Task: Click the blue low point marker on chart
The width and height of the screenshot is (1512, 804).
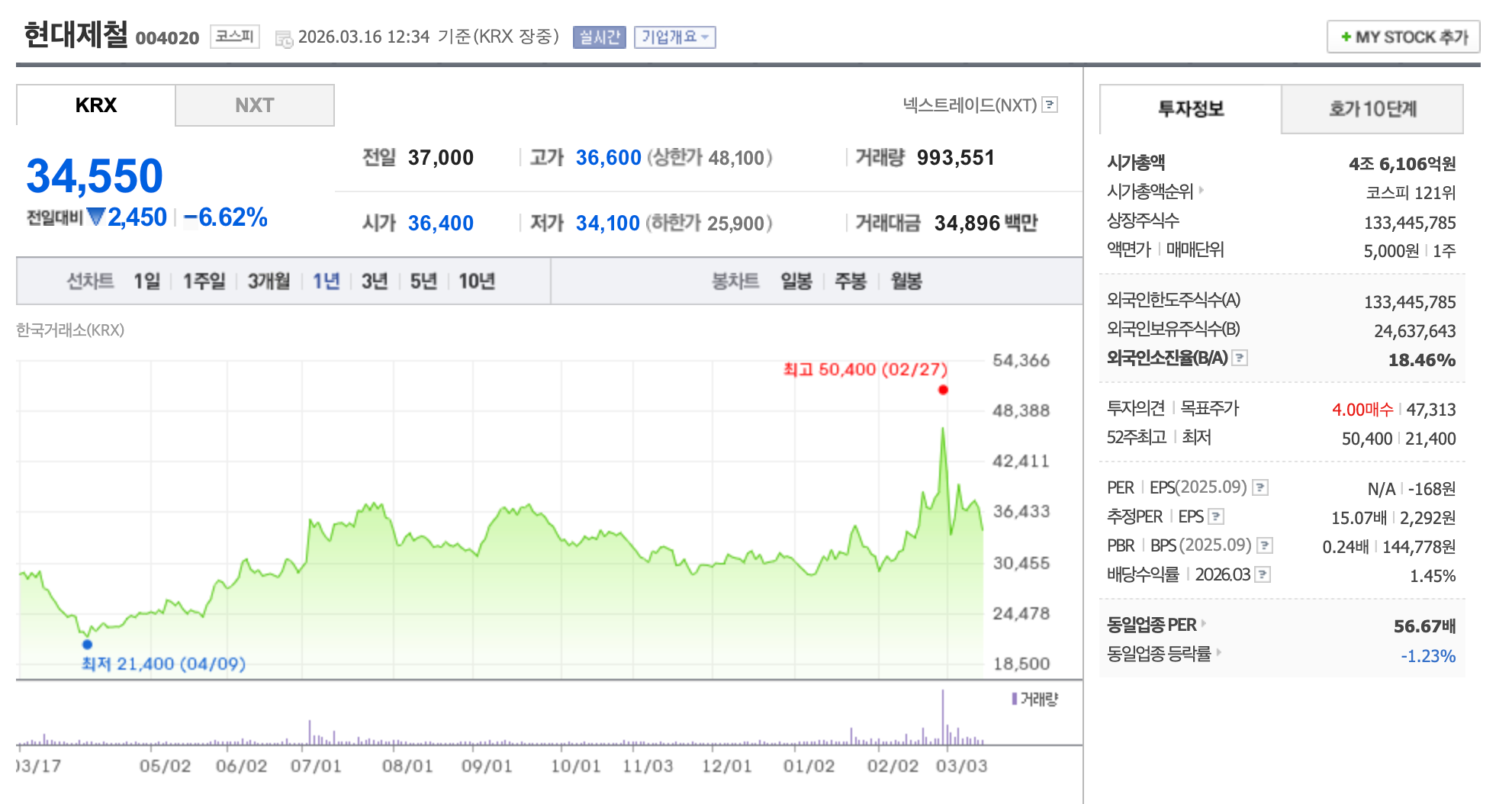Action: pyautogui.click(x=87, y=645)
